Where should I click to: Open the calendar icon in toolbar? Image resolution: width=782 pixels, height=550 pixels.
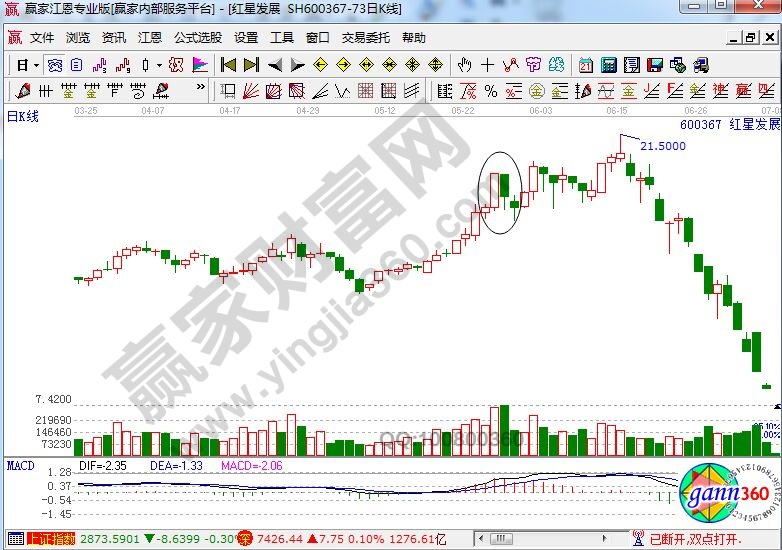point(585,65)
